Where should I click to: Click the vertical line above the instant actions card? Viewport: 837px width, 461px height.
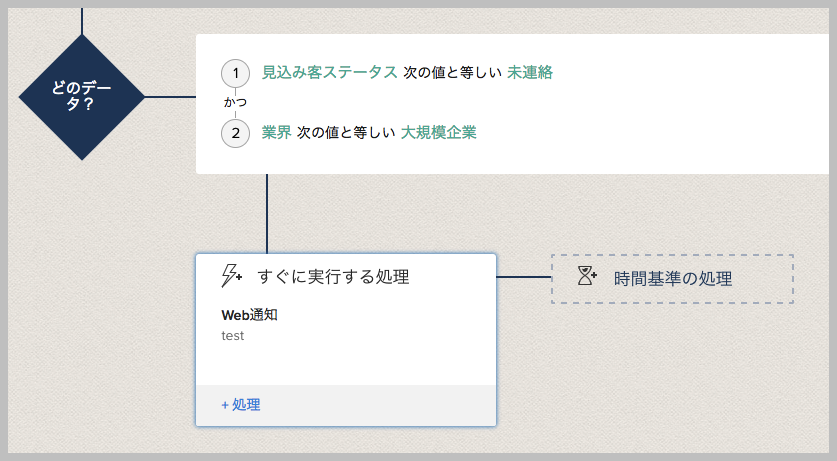tap(267, 214)
